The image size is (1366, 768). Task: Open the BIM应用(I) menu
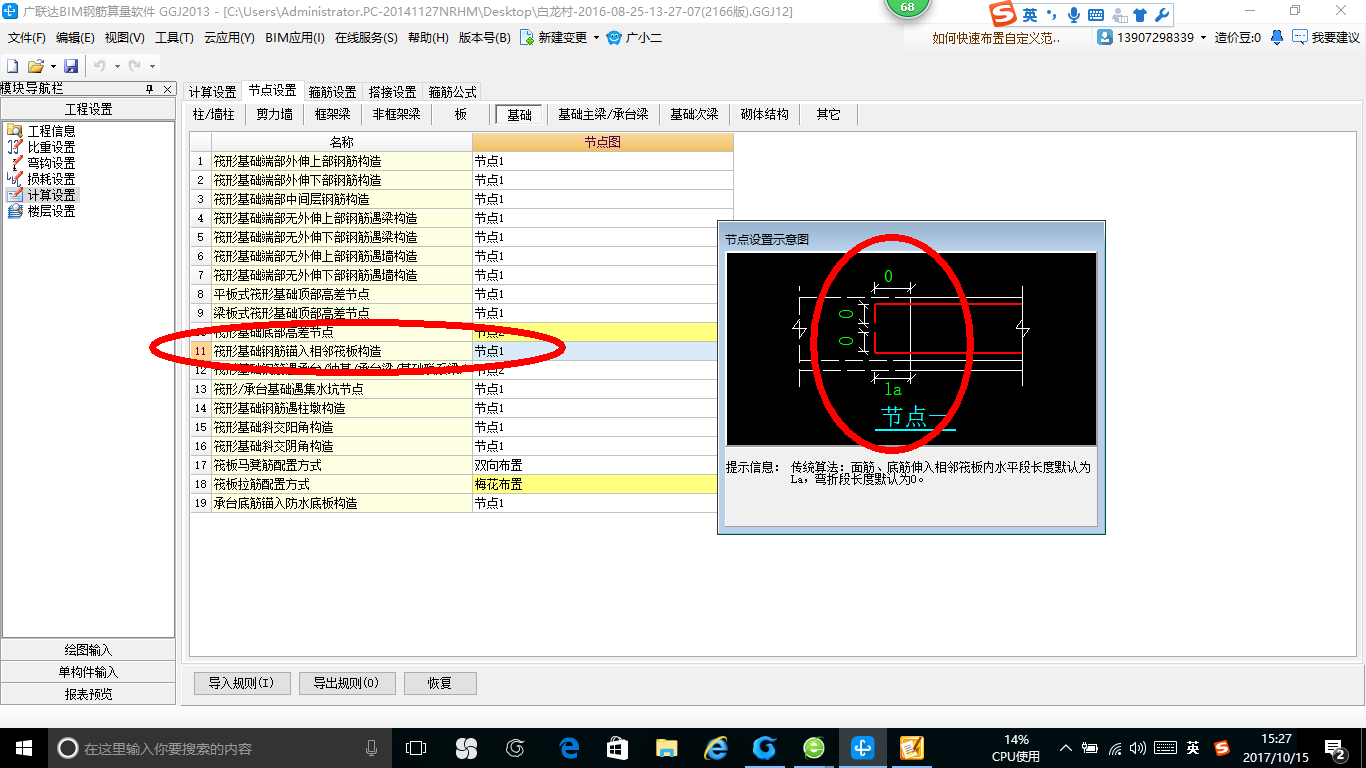[295, 38]
